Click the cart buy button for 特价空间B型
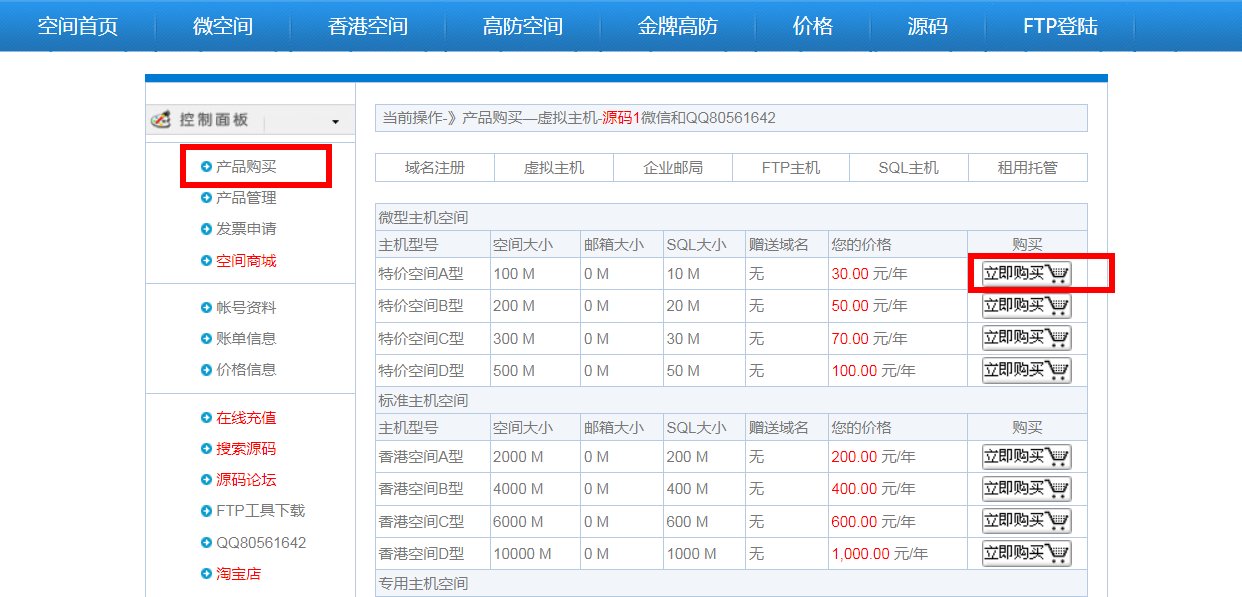Image resolution: width=1242 pixels, height=597 pixels. pos(1026,306)
